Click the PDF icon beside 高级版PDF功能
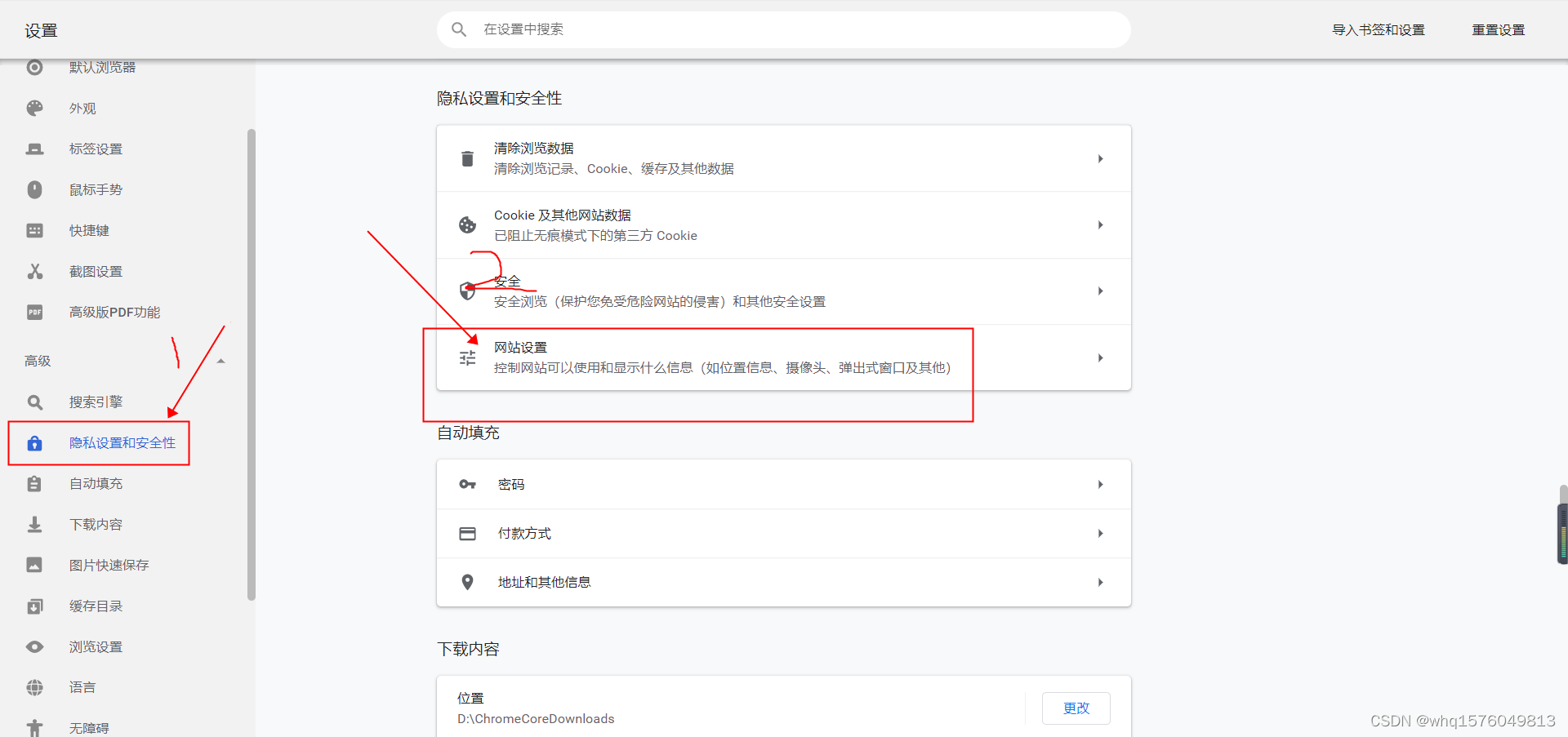 [34, 312]
